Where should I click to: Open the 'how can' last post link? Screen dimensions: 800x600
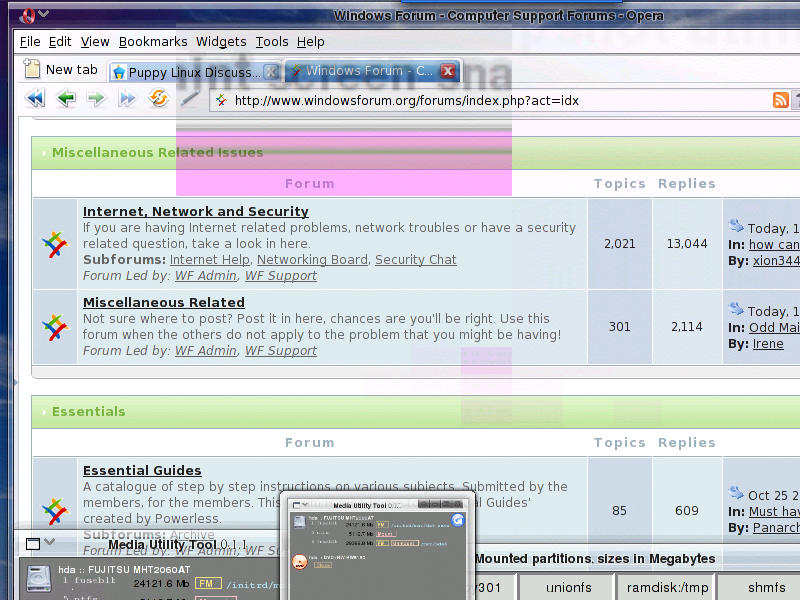(774, 245)
